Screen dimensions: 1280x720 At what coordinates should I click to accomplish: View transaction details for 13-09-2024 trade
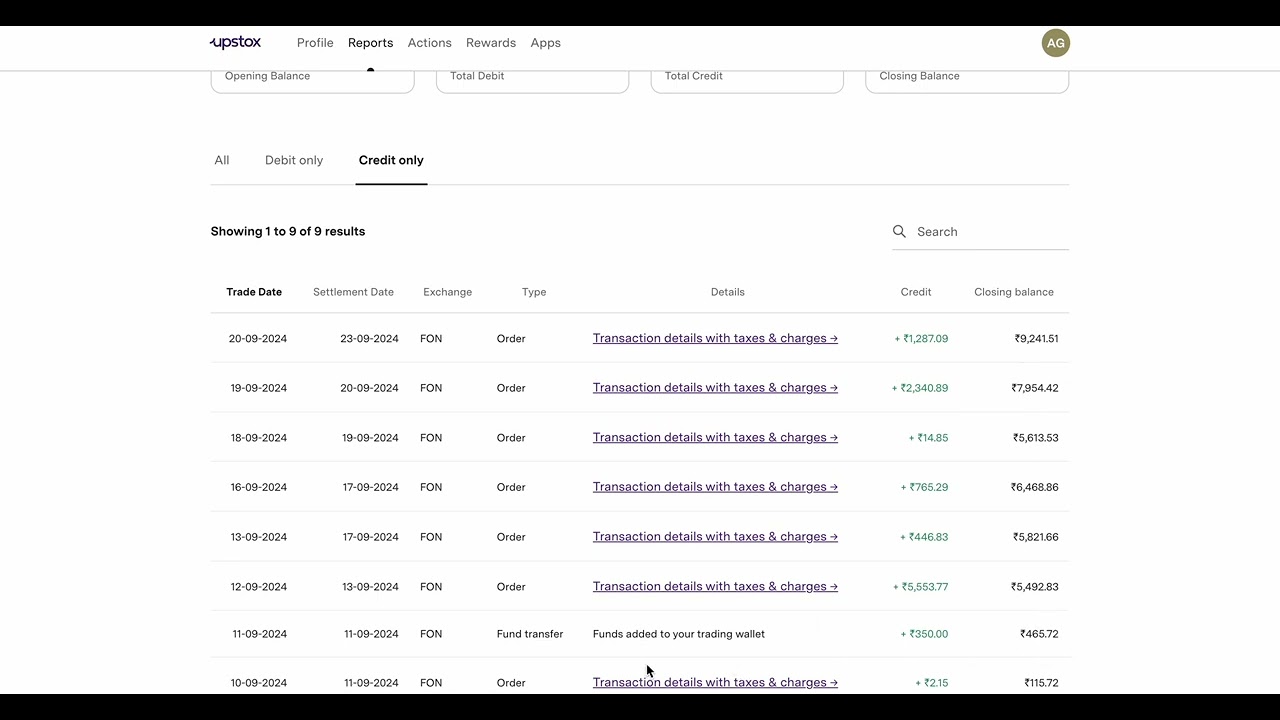pyautogui.click(x=715, y=537)
